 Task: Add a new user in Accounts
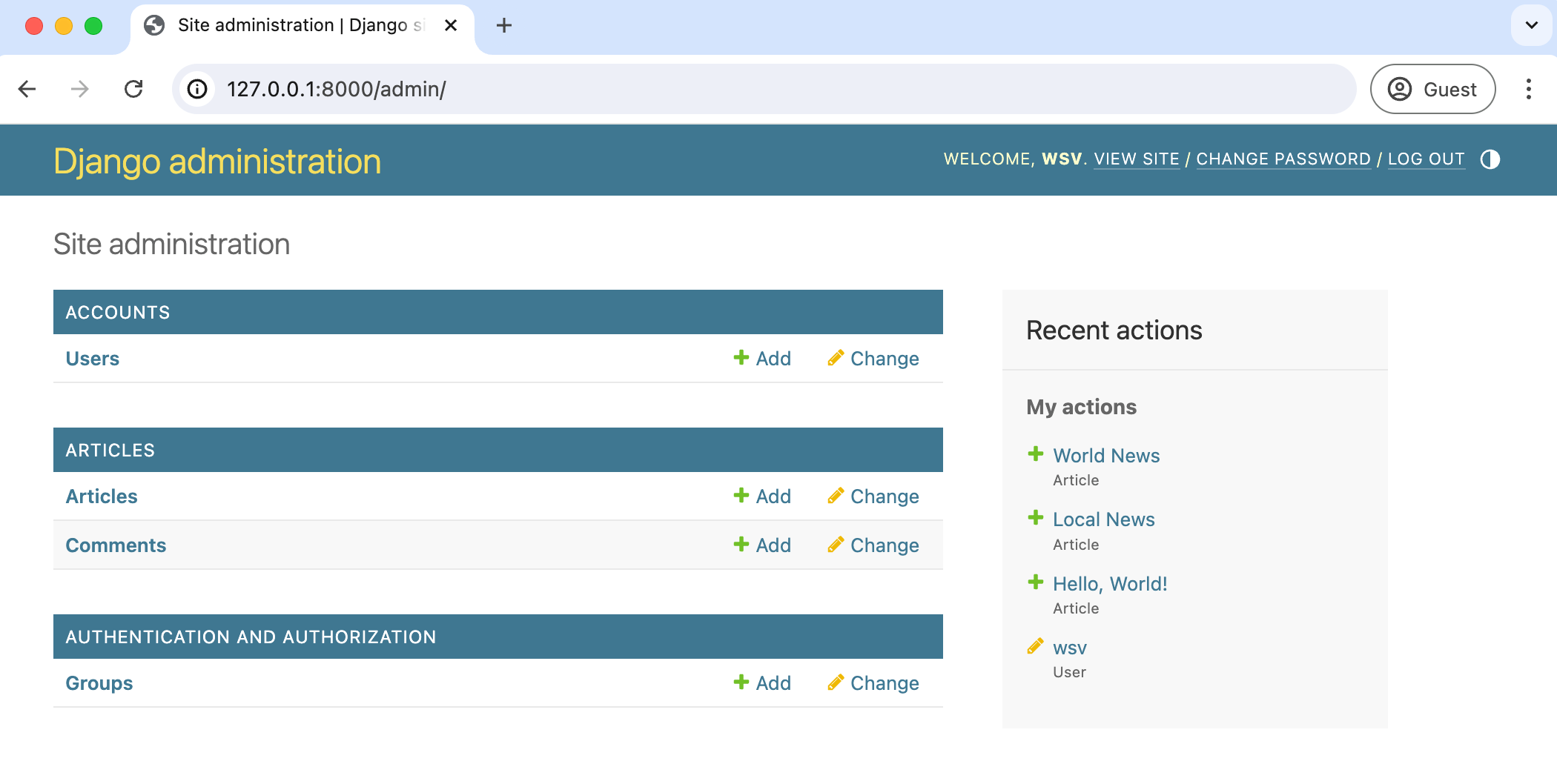tap(762, 359)
